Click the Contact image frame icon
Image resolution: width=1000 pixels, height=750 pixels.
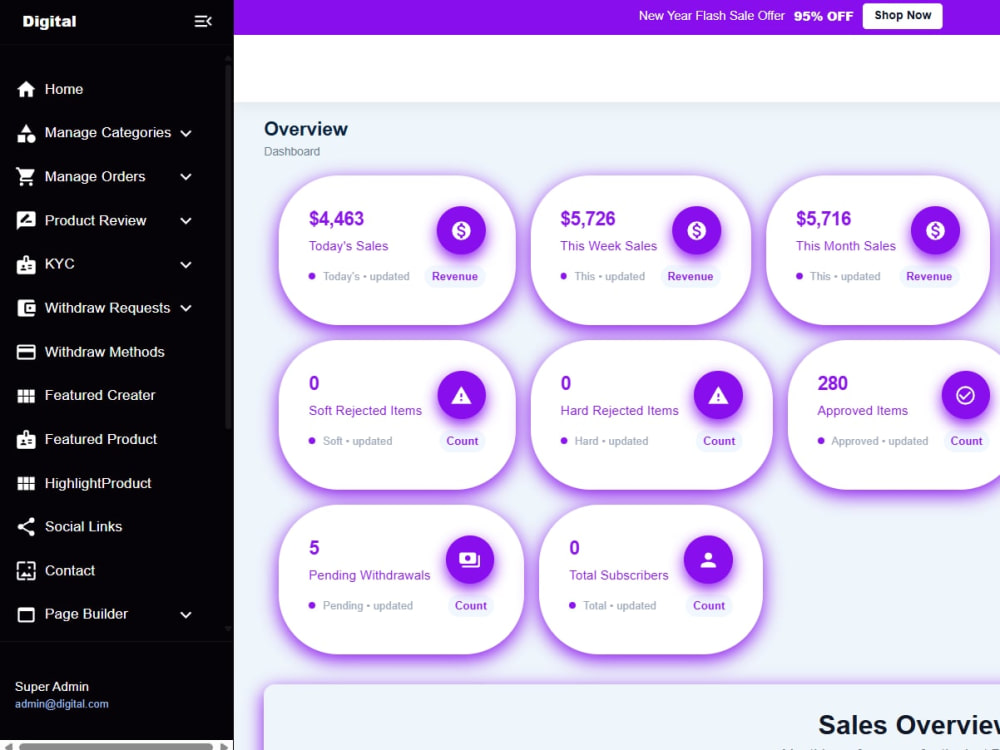[x=26, y=571]
